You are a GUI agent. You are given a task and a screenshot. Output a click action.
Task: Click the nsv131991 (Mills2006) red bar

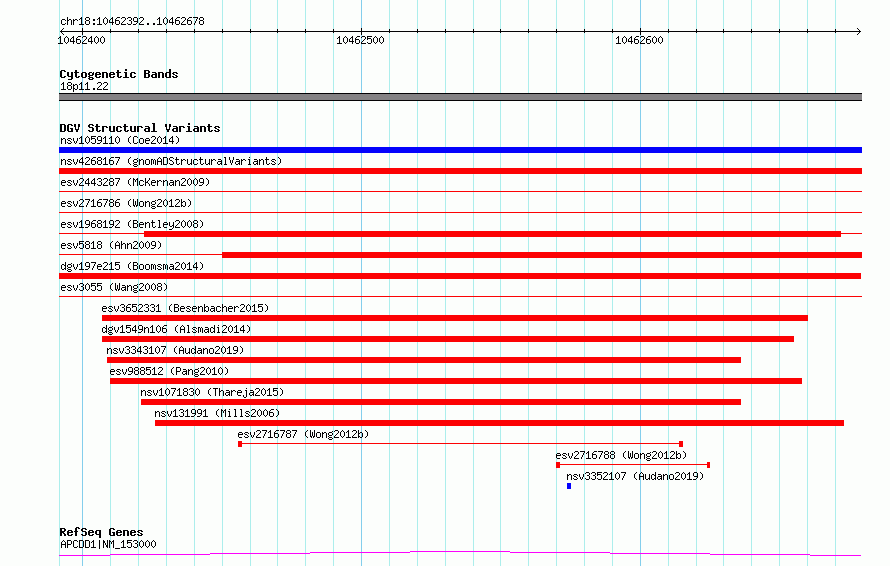coord(499,423)
